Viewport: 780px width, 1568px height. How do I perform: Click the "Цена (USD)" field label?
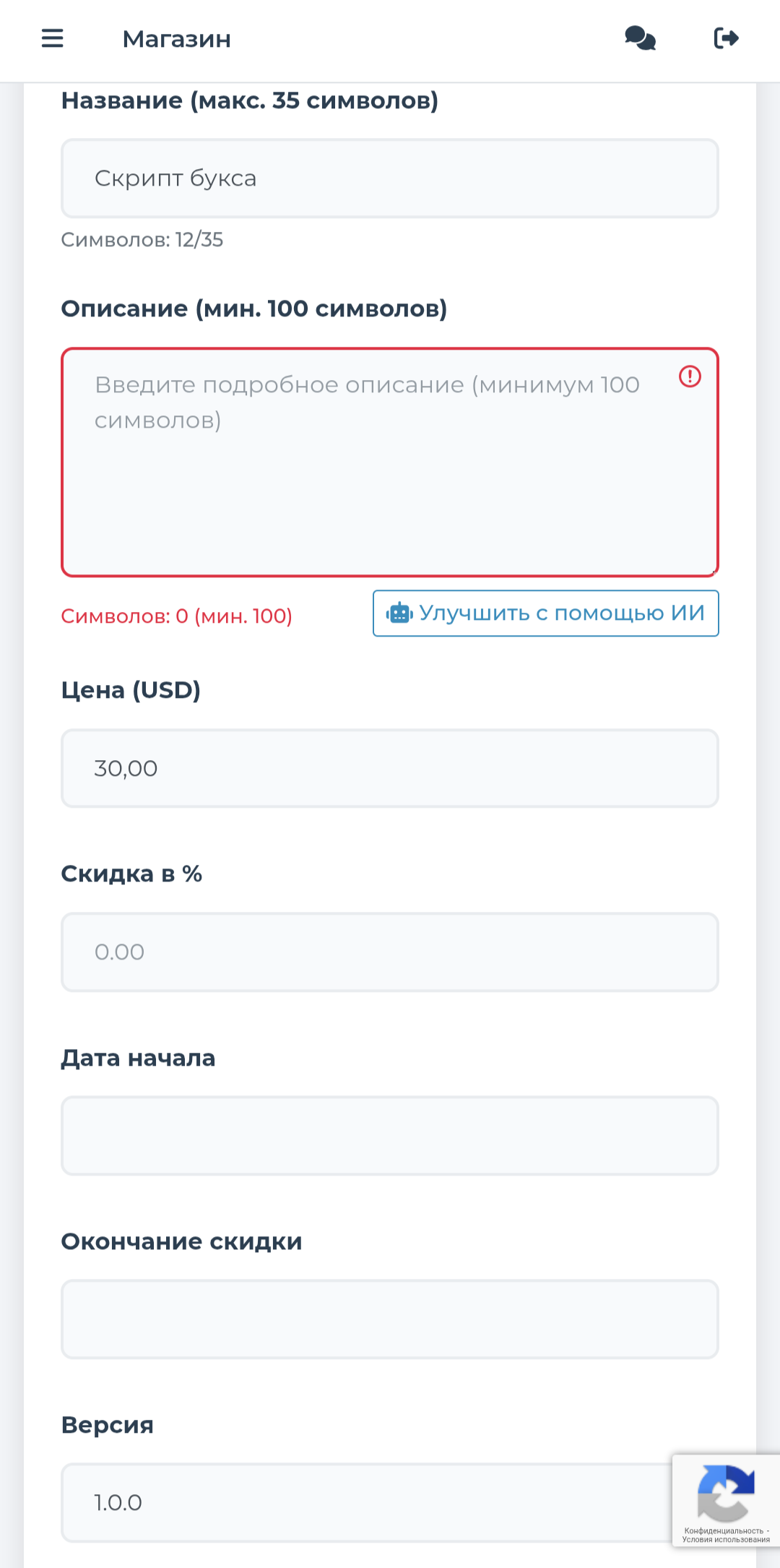pyautogui.click(x=131, y=690)
